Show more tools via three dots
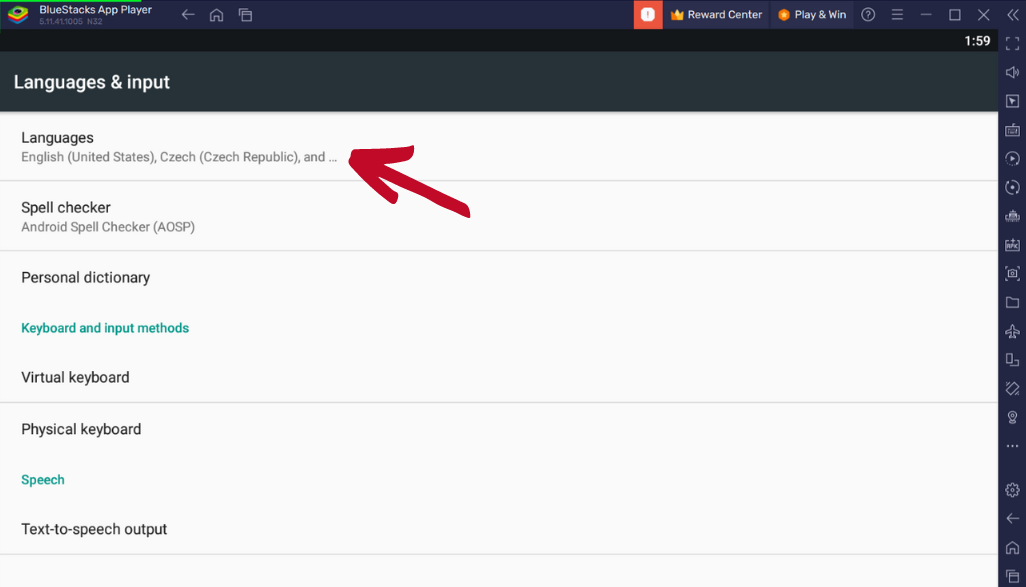 [1012, 446]
